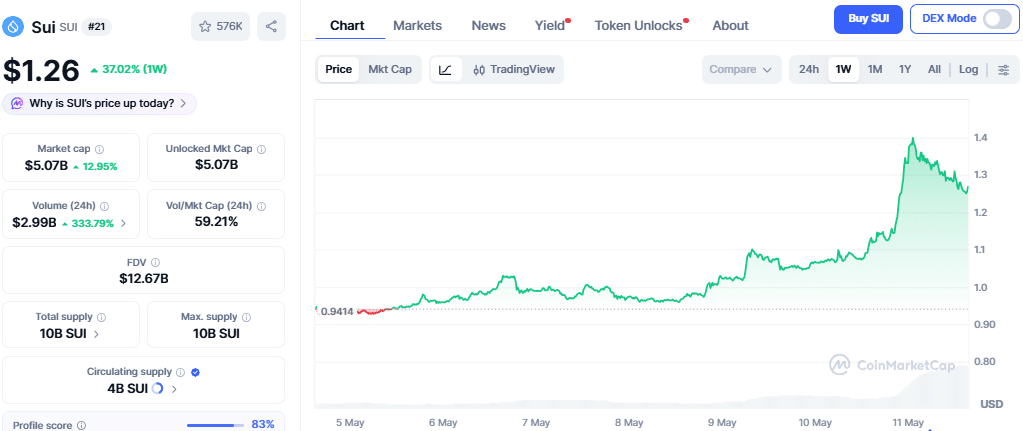Click the AI icon in price-up question
Viewport: 1023px width, 431px height.
pyautogui.click(x=18, y=103)
